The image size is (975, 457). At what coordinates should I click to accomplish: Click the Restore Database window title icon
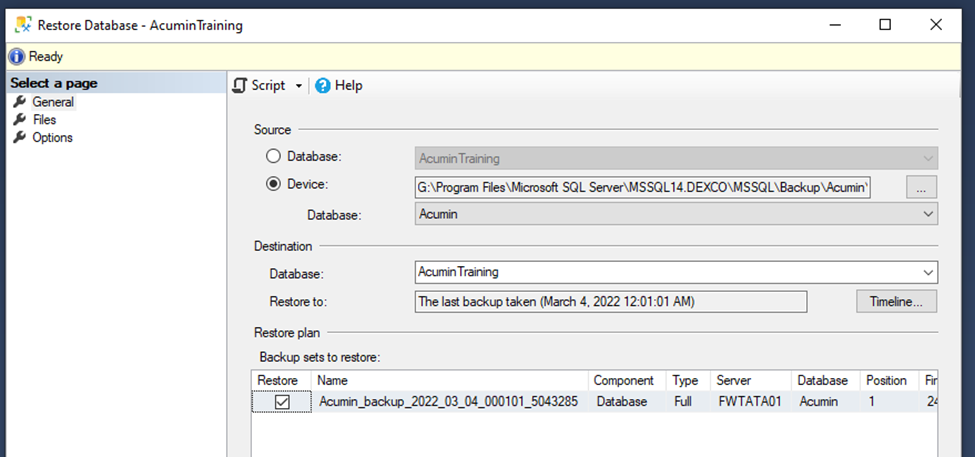pyautogui.click(x=23, y=25)
